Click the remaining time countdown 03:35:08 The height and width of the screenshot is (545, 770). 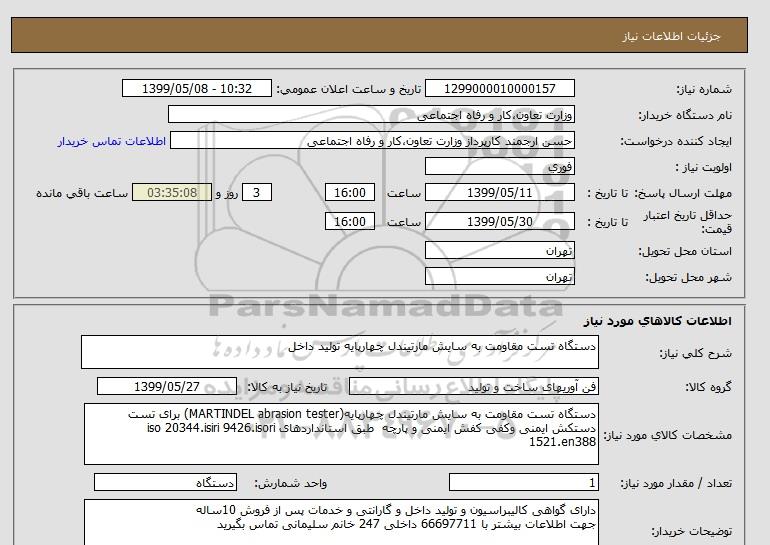[x=172, y=192]
